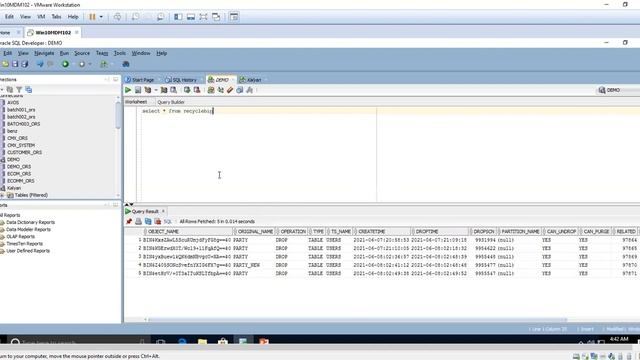Click the printer icon in Query Result toolbar
The height and width of the screenshot is (360, 640).
point(138,221)
